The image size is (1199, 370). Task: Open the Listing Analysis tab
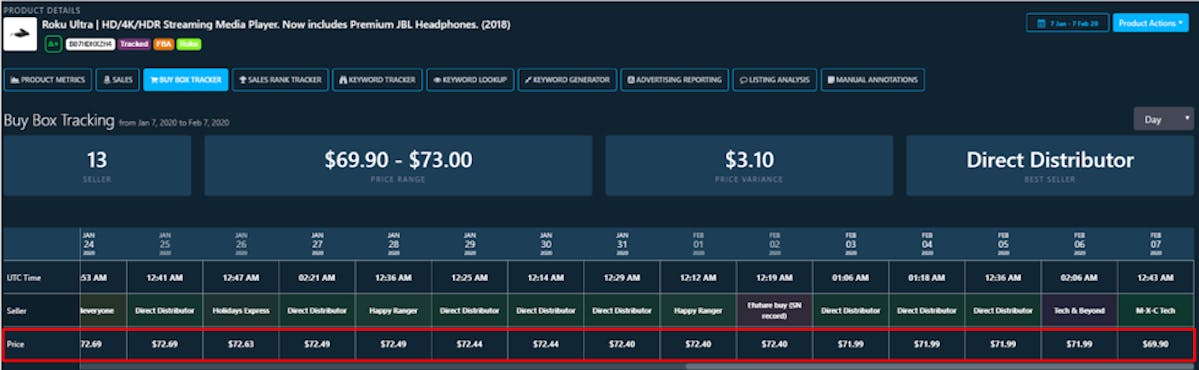coord(775,80)
